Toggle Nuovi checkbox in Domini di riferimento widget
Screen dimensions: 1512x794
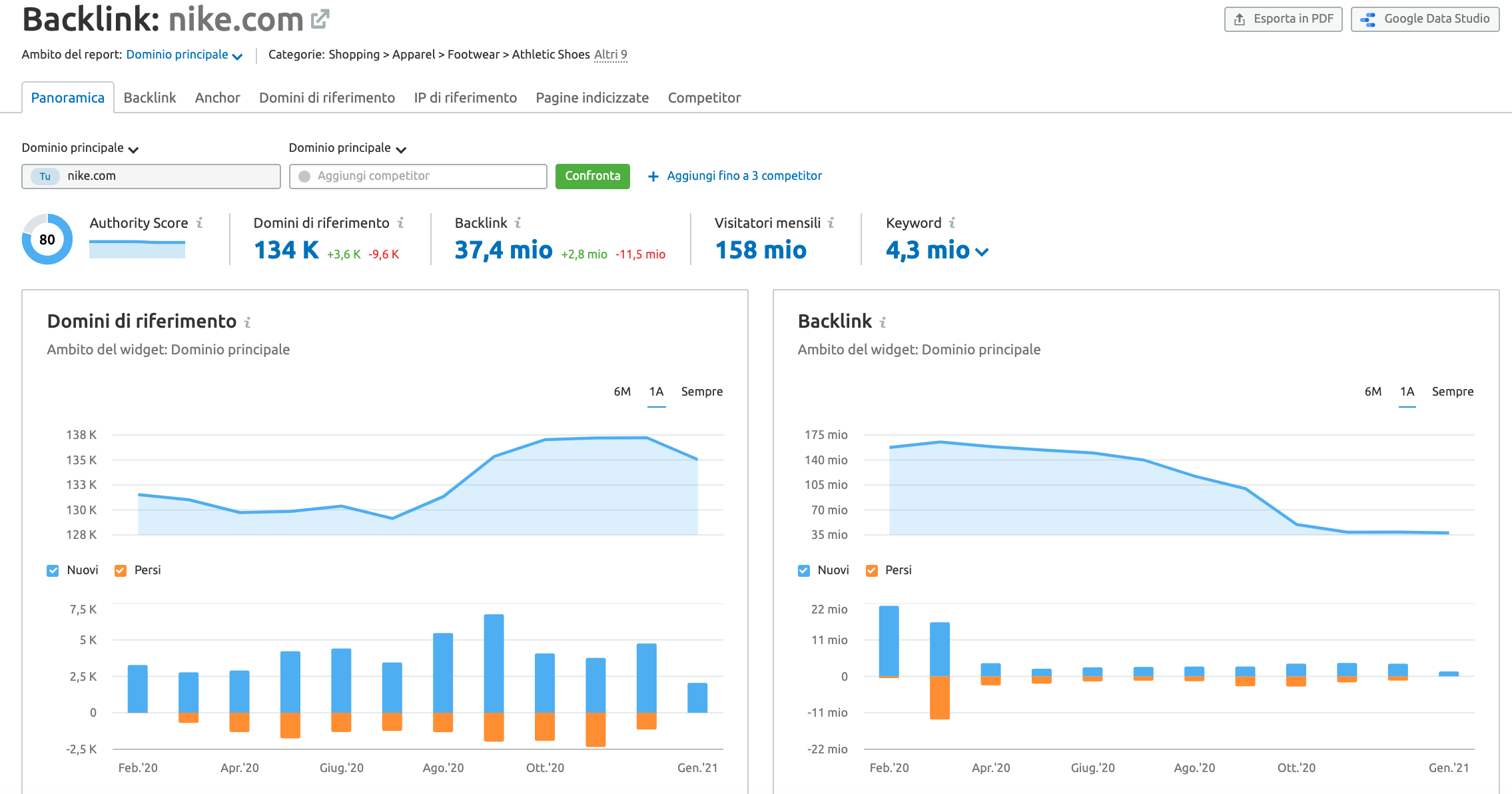pos(53,570)
